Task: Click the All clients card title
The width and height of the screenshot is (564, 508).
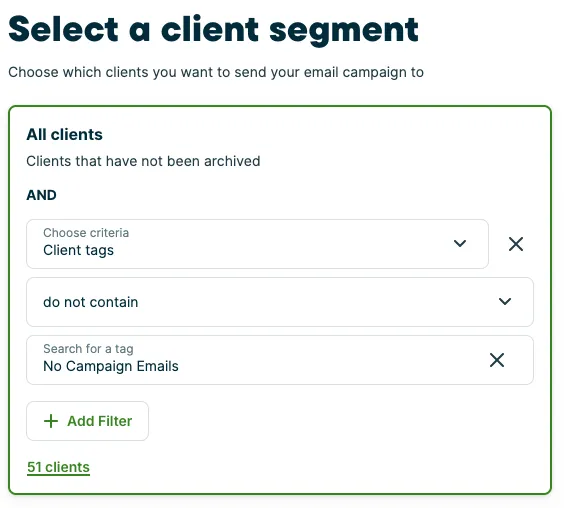Action: click(x=64, y=135)
